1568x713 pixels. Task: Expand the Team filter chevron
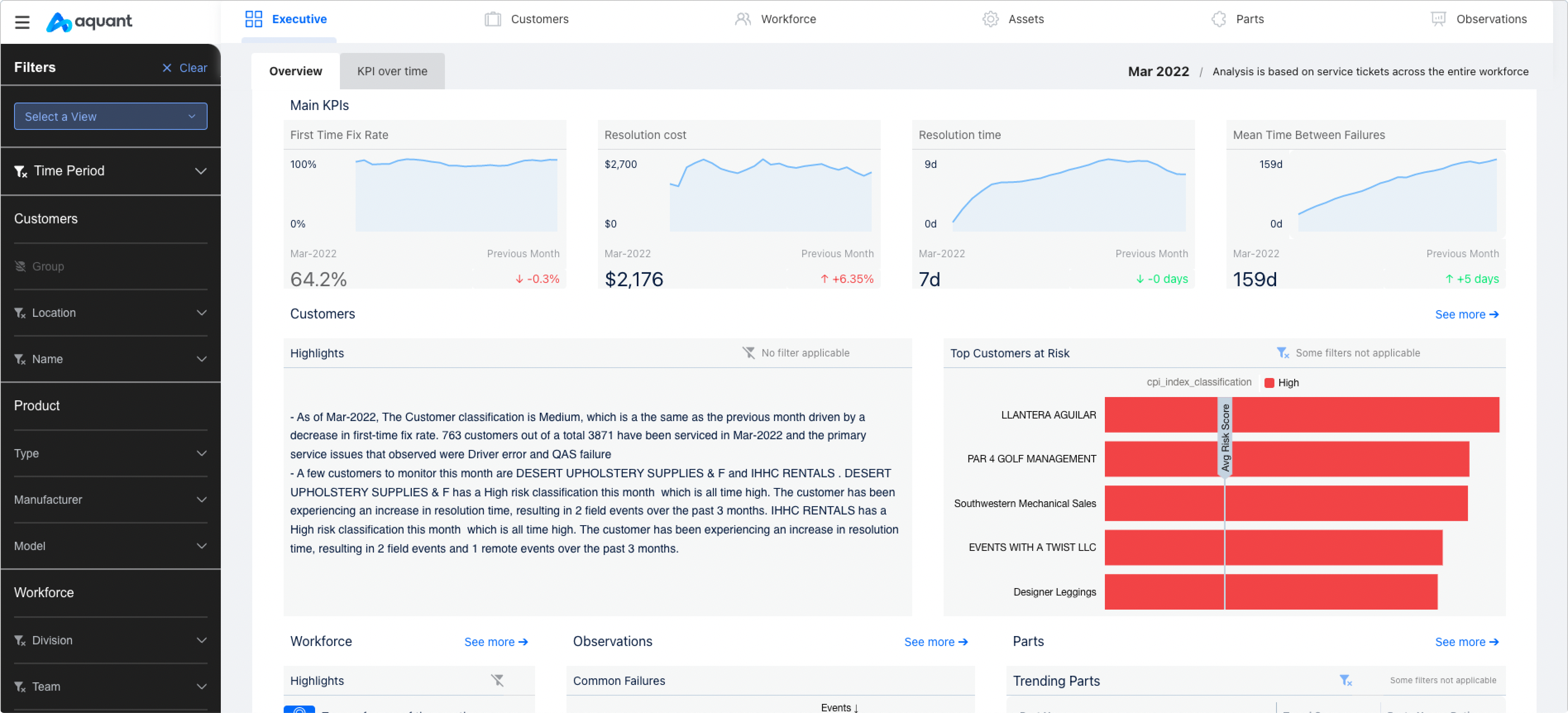click(x=201, y=687)
